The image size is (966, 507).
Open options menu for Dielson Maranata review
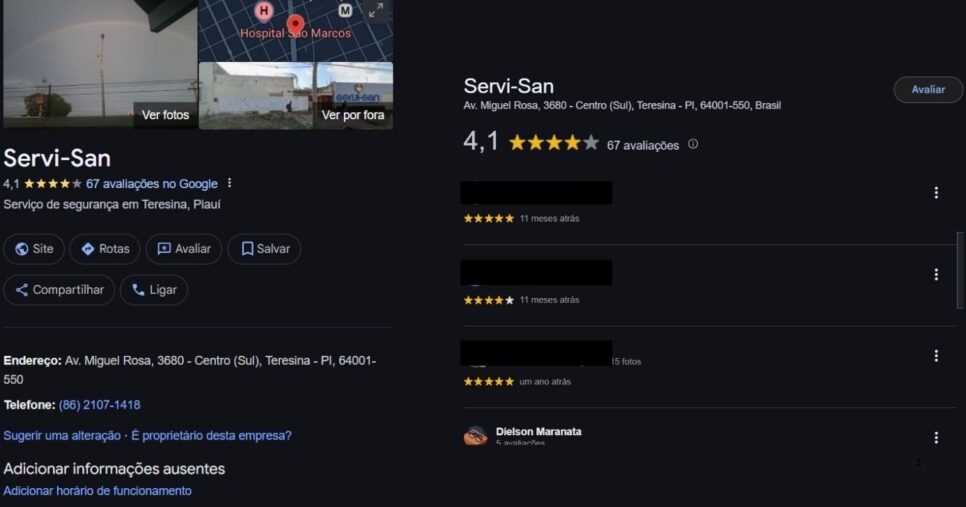(x=936, y=437)
